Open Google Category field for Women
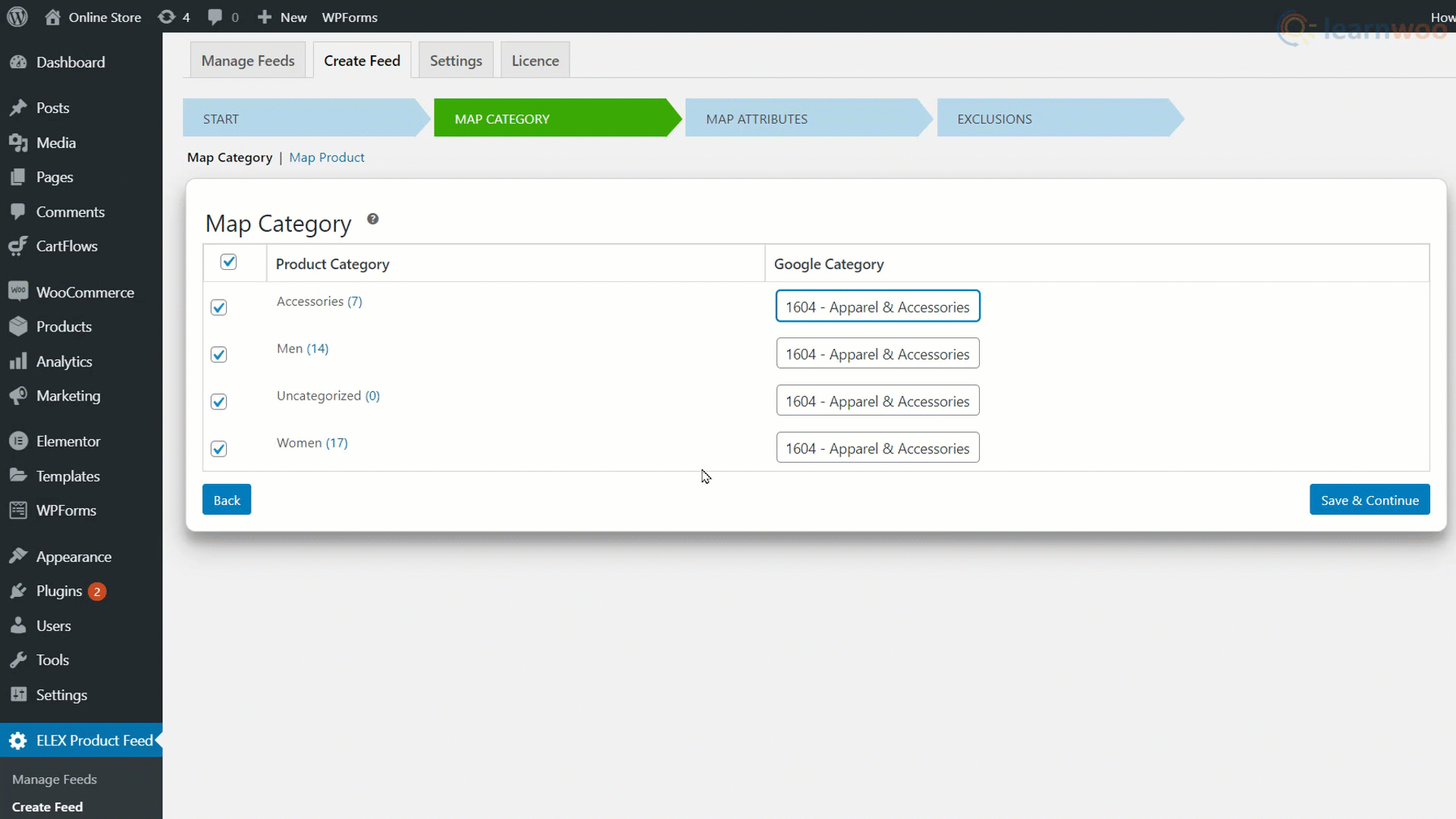1456x819 pixels. (x=877, y=448)
